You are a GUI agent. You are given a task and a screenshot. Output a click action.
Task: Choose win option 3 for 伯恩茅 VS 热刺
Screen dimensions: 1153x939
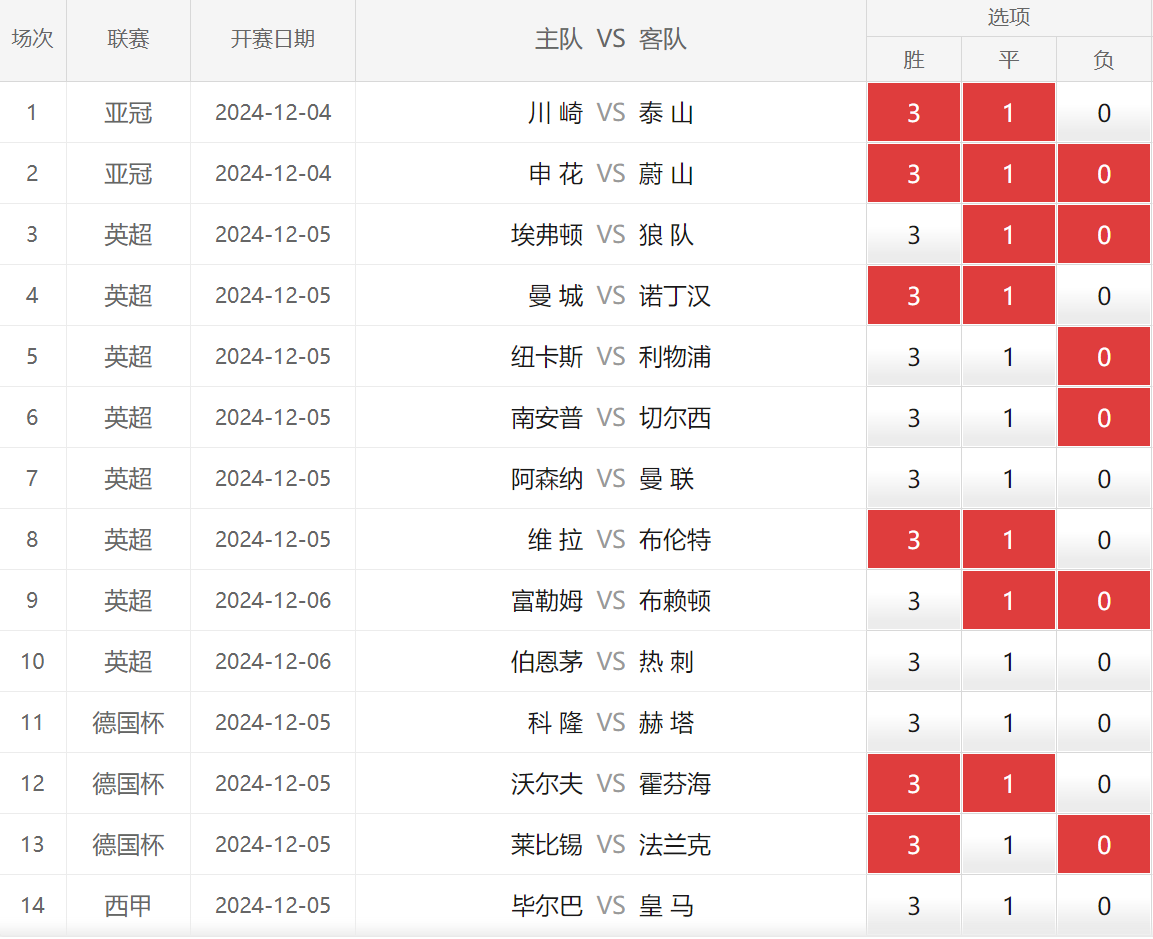[x=913, y=662]
